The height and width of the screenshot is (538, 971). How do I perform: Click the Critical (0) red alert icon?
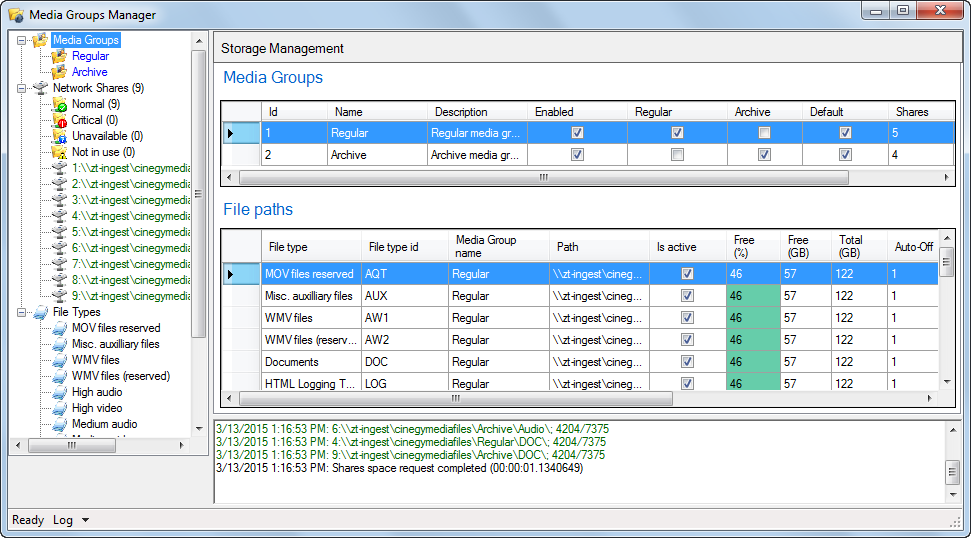click(x=59, y=120)
